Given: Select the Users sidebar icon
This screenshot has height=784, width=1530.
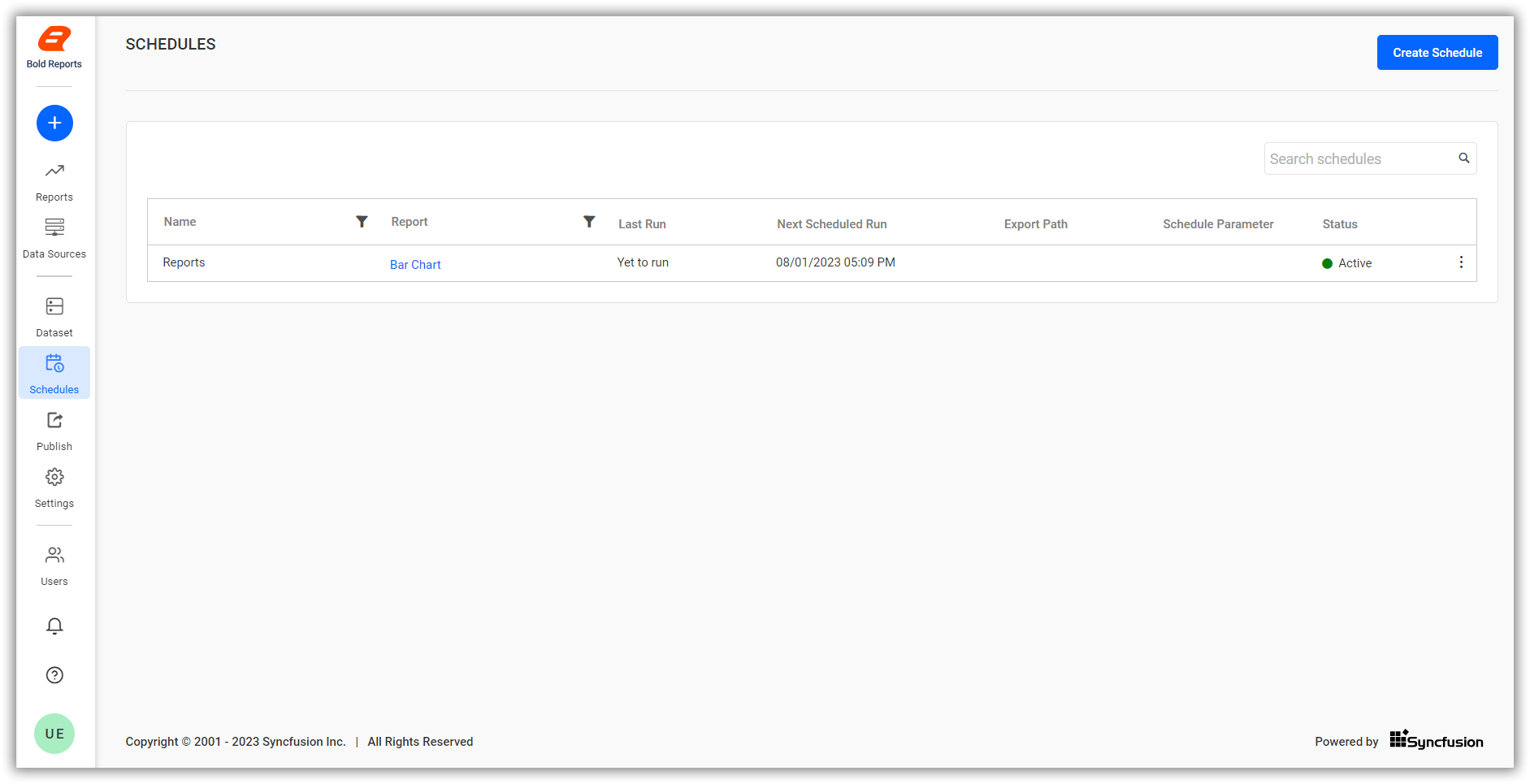Looking at the screenshot, I should [x=54, y=555].
